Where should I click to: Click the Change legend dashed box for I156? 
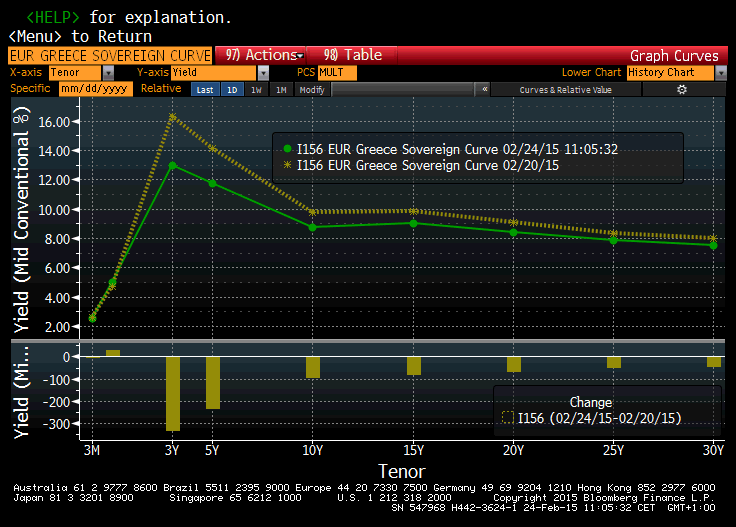click(x=507, y=417)
